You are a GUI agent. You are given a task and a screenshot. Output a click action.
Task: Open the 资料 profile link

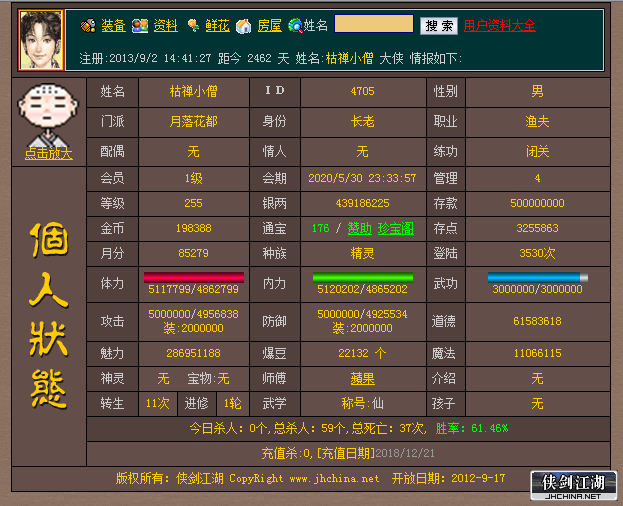point(166,26)
